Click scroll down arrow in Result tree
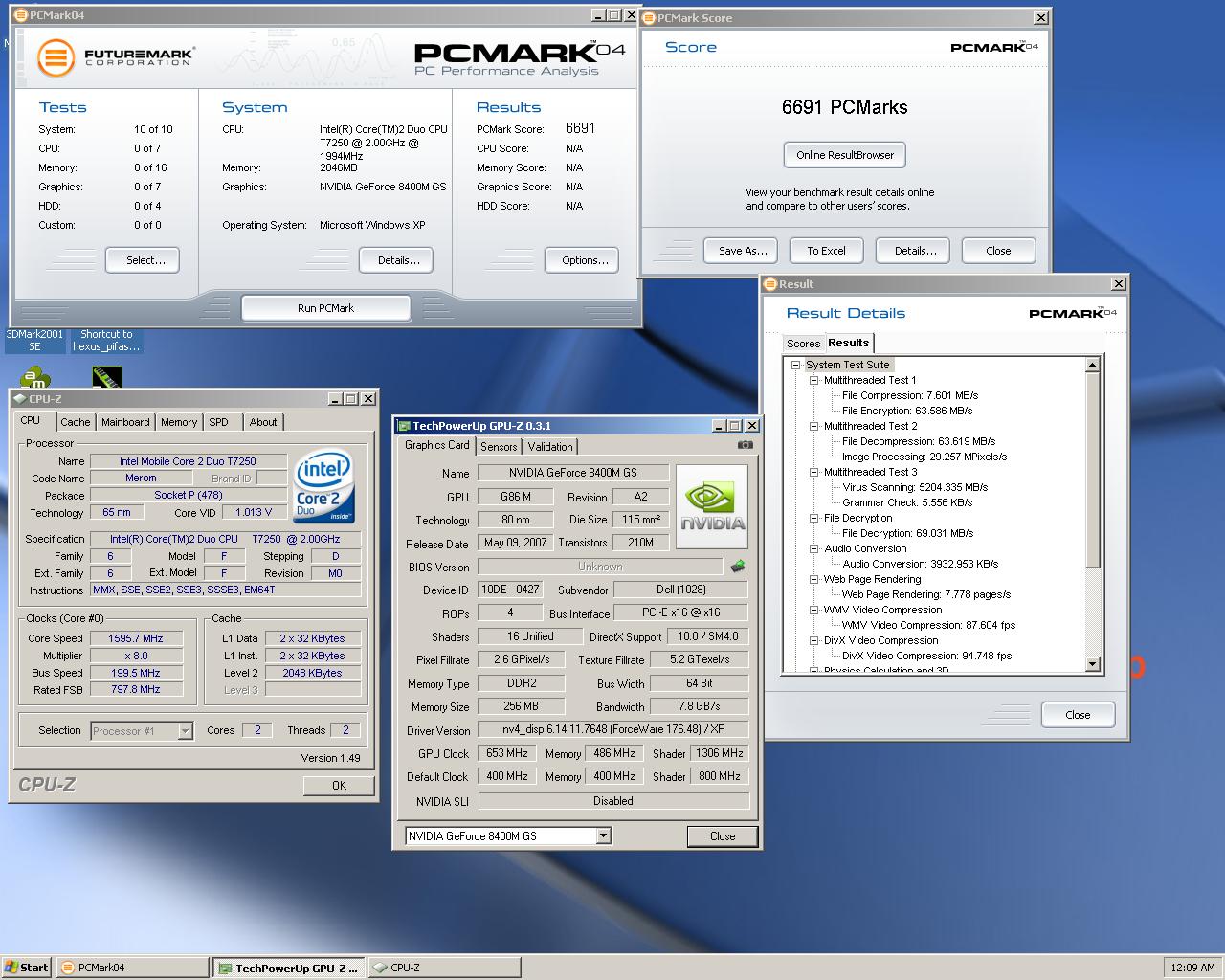 (x=1093, y=664)
